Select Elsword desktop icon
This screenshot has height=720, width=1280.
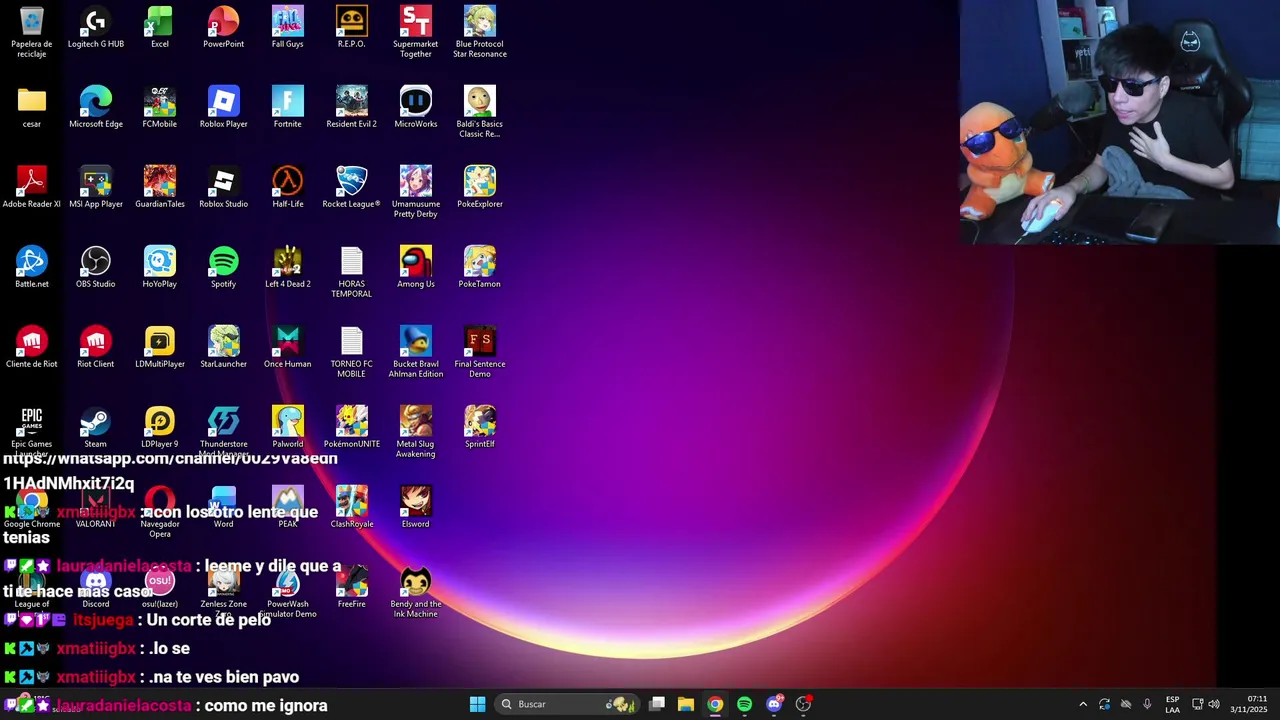pyautogui.click(x=416, y=508)
